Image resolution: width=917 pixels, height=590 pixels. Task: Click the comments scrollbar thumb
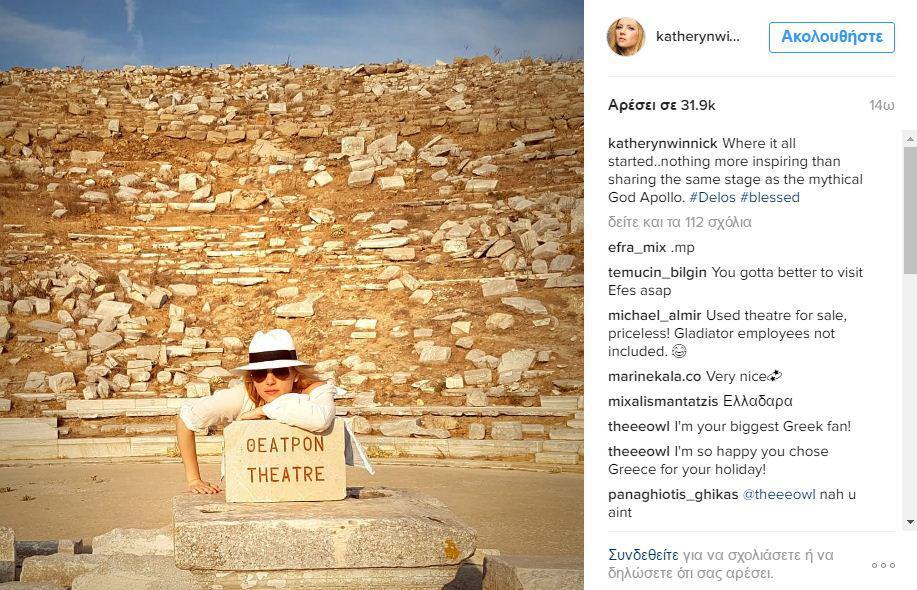(x=910, y=210)
